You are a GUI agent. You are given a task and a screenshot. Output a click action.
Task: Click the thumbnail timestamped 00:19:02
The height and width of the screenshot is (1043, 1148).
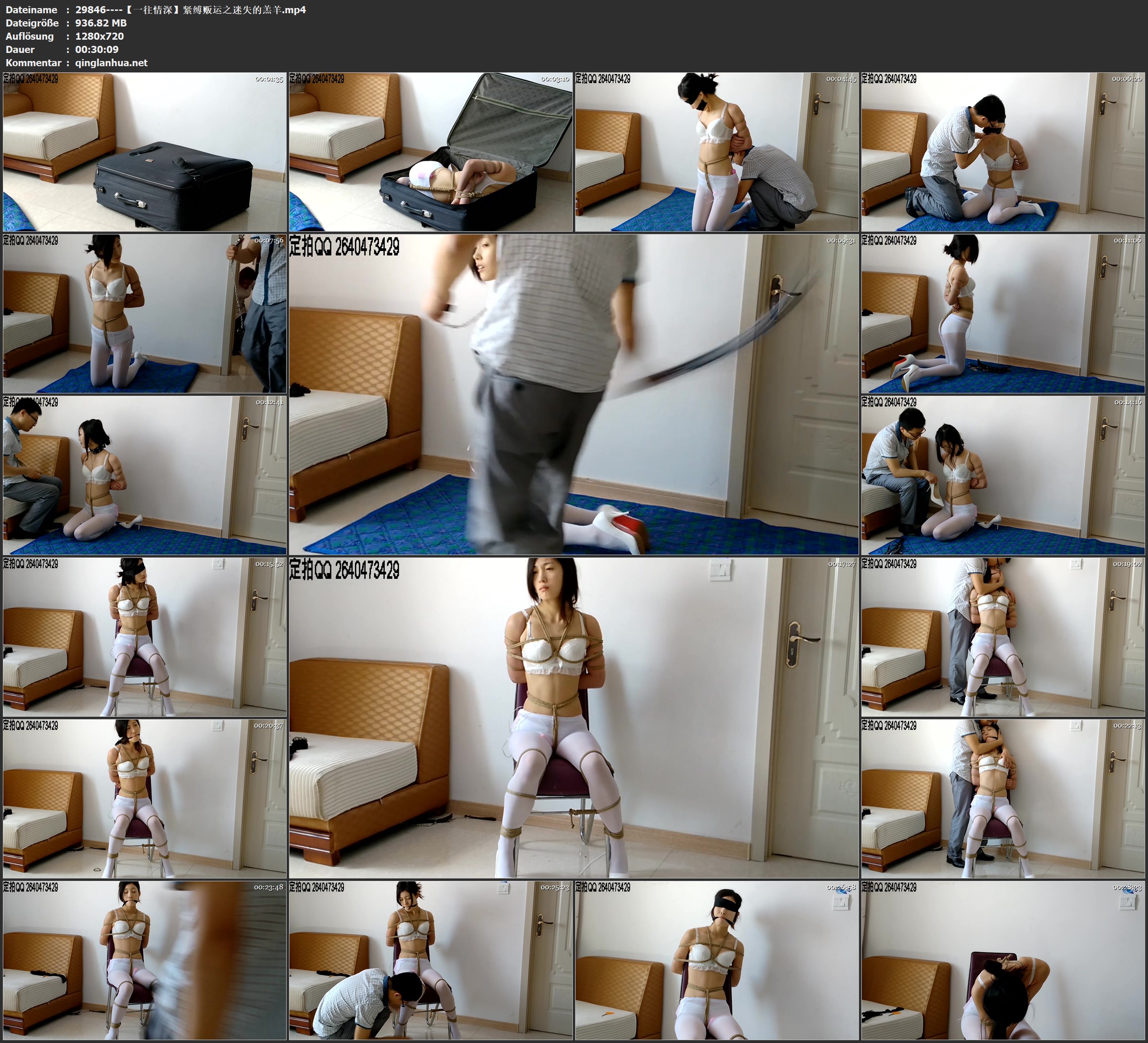1003,637
